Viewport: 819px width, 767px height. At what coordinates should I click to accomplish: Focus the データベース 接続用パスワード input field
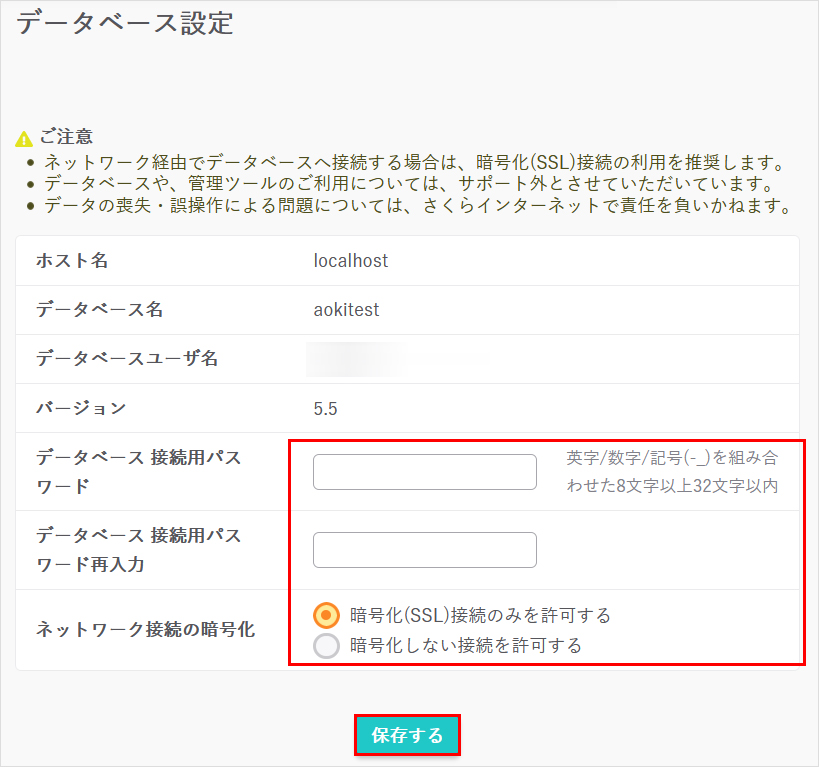pos(424,472)
